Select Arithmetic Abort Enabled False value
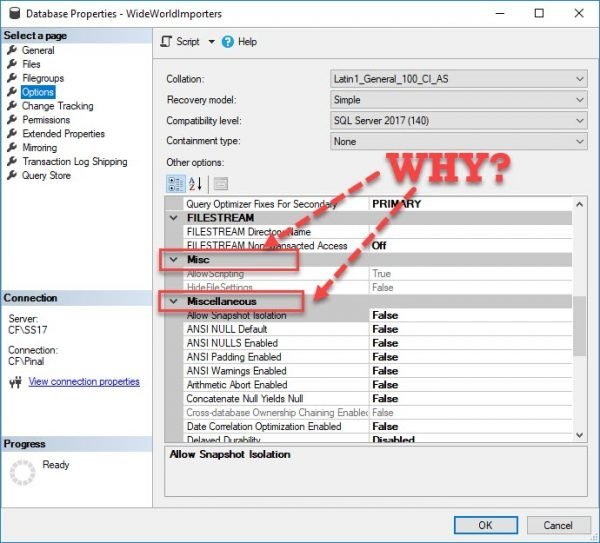Screen dimensions: 600x543 (384, 385)
